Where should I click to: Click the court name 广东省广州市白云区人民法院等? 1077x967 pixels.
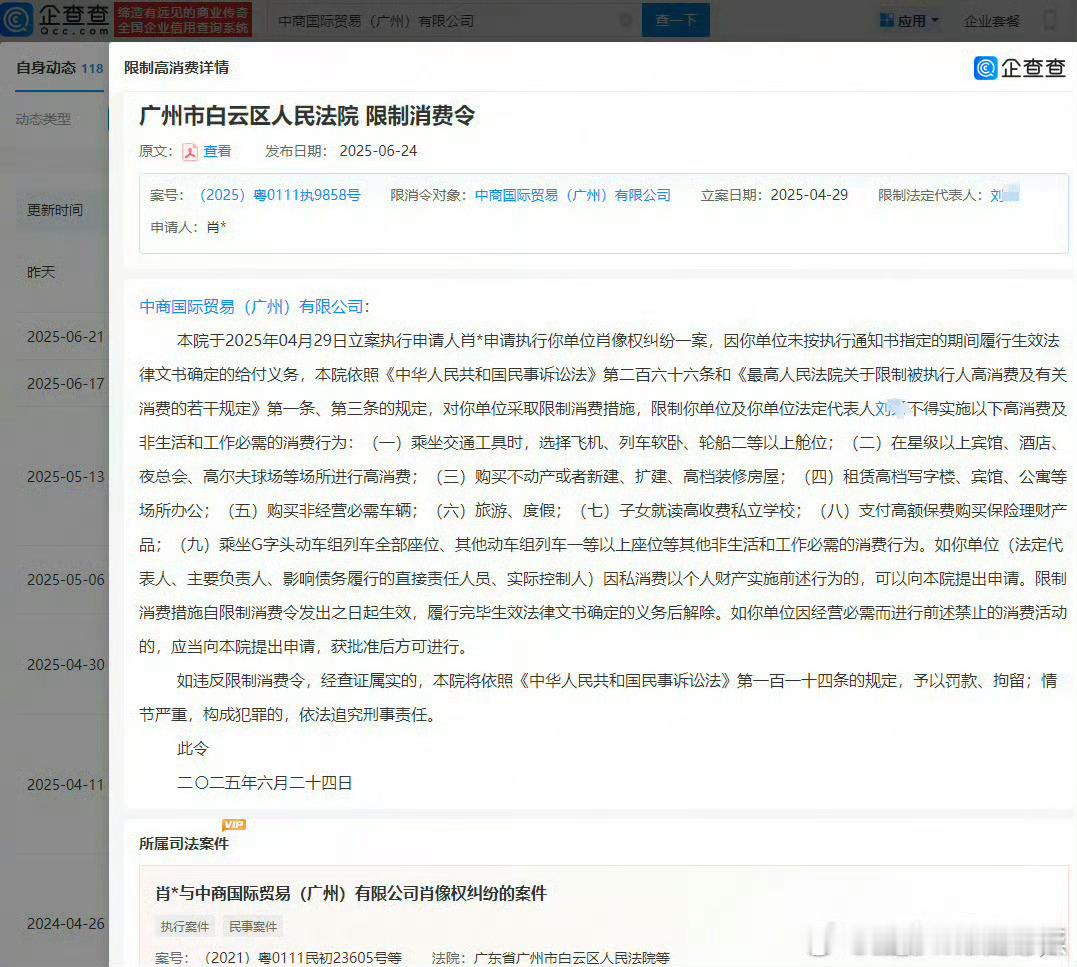pos(571,957)
